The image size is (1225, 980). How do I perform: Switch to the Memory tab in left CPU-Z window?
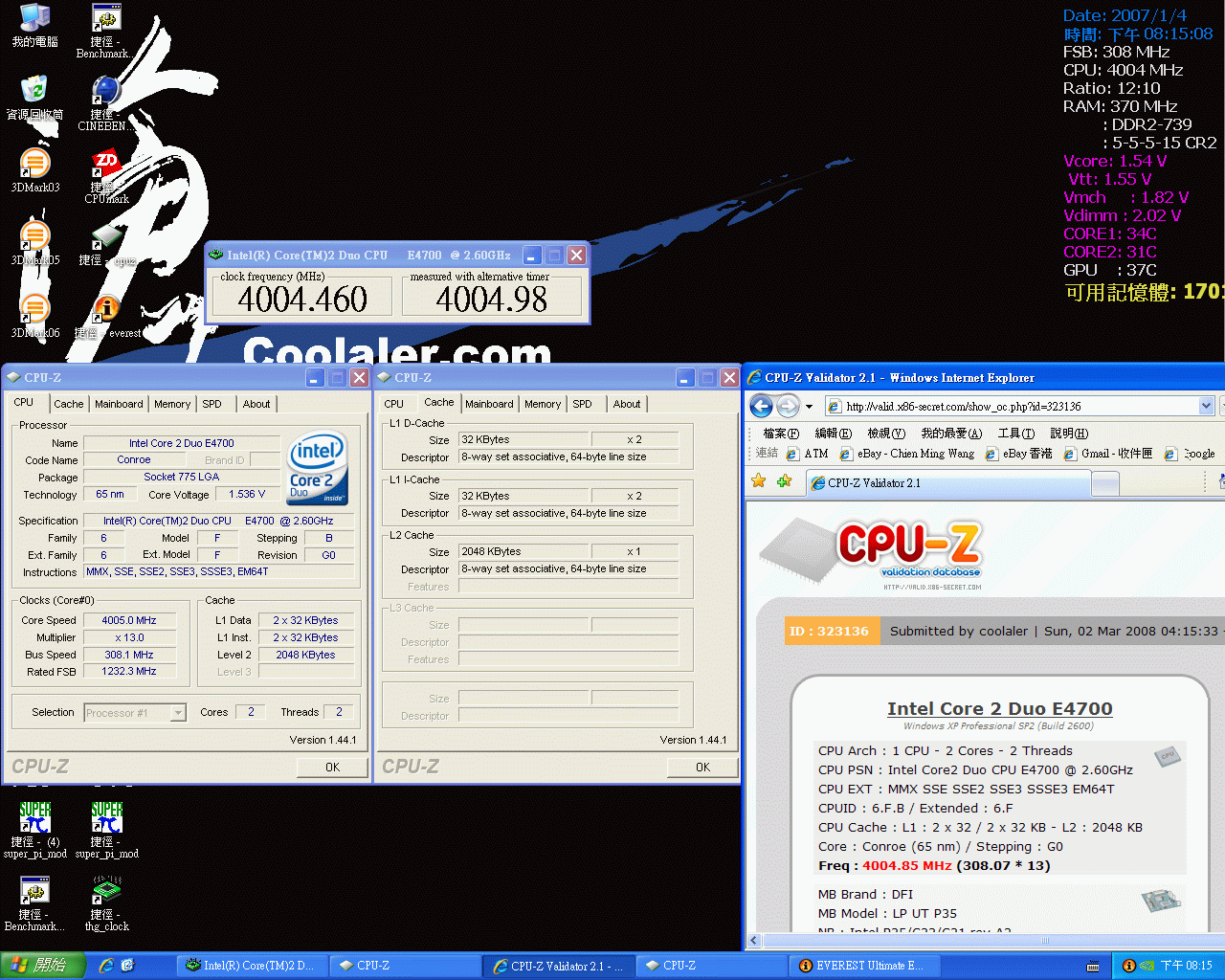(x=172, y=404)
